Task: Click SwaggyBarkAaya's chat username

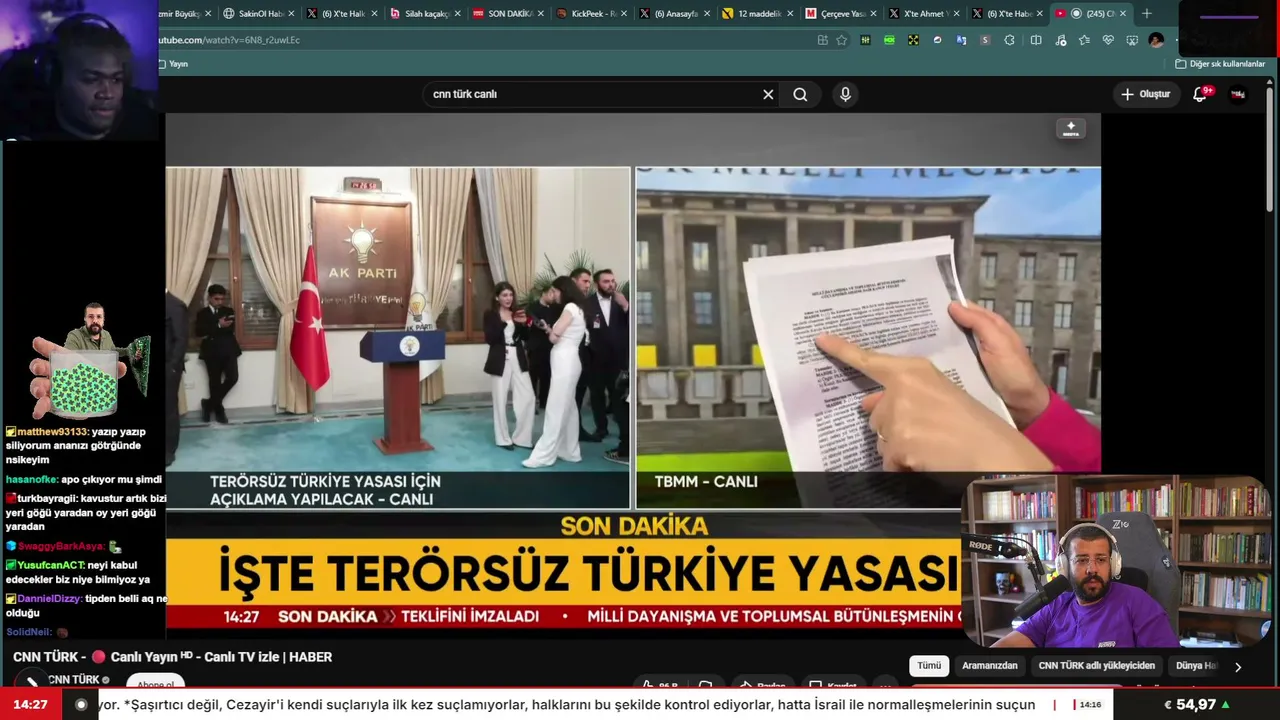Action: click(61, 547)
